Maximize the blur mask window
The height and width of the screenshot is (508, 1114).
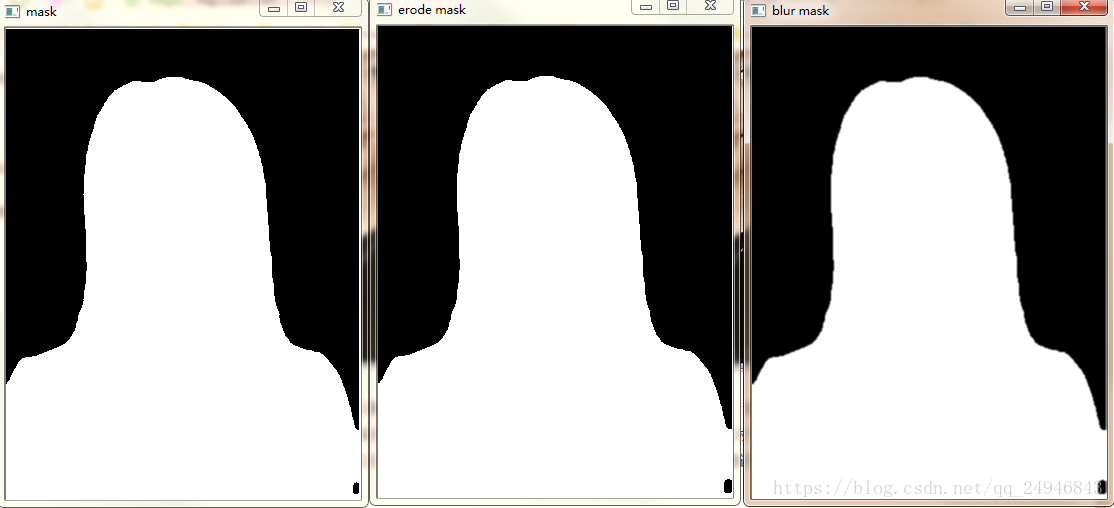[1047, 7]
